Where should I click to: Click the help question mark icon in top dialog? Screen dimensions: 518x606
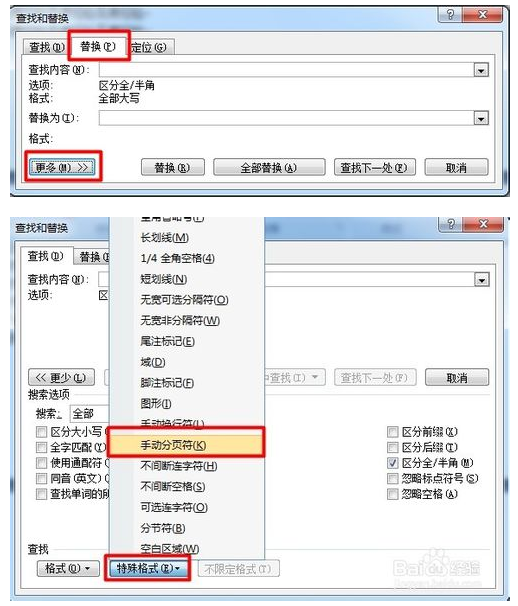click(x=450, y=15)
